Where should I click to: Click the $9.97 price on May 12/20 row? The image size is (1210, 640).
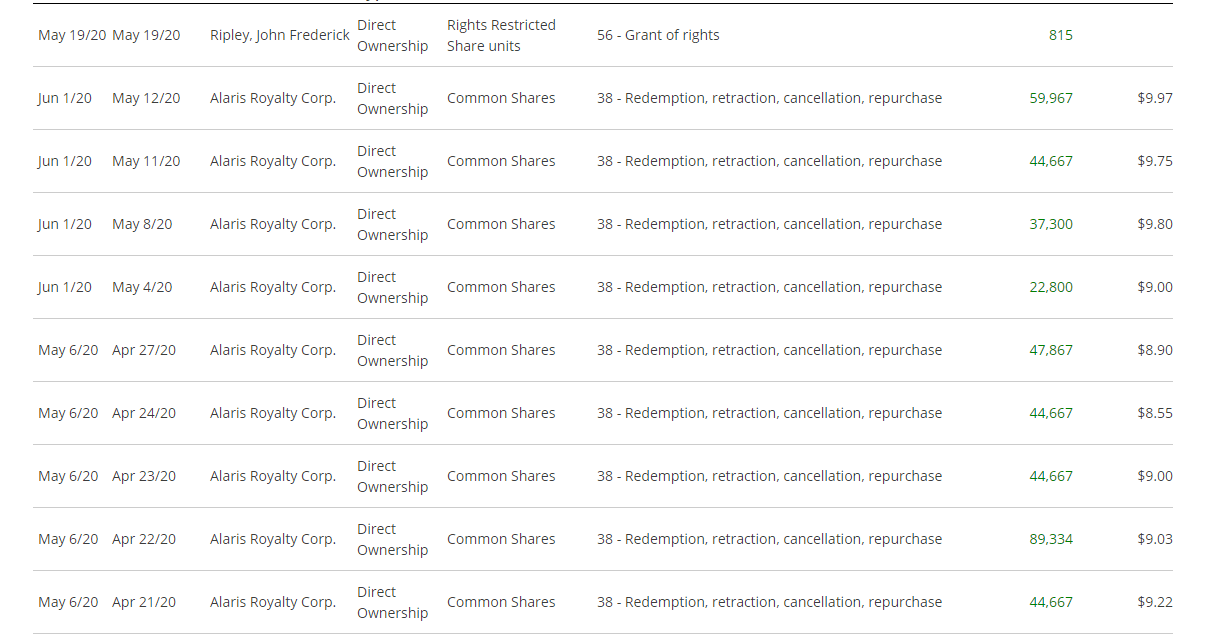(1155, 98)
